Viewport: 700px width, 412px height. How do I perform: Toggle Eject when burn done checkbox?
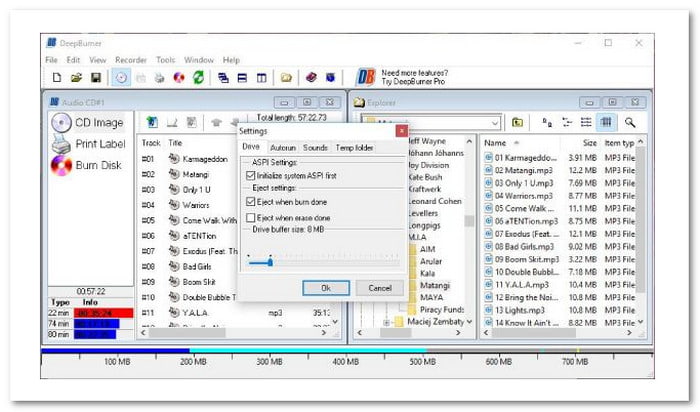point(251,202)
